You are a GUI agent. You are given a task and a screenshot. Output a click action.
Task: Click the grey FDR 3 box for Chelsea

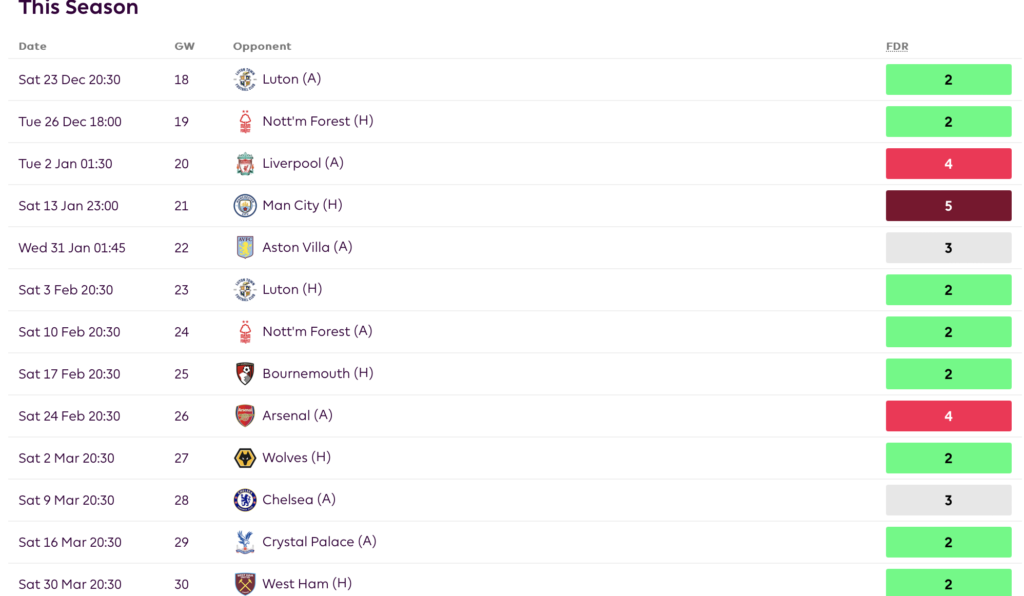pos(948,500)
